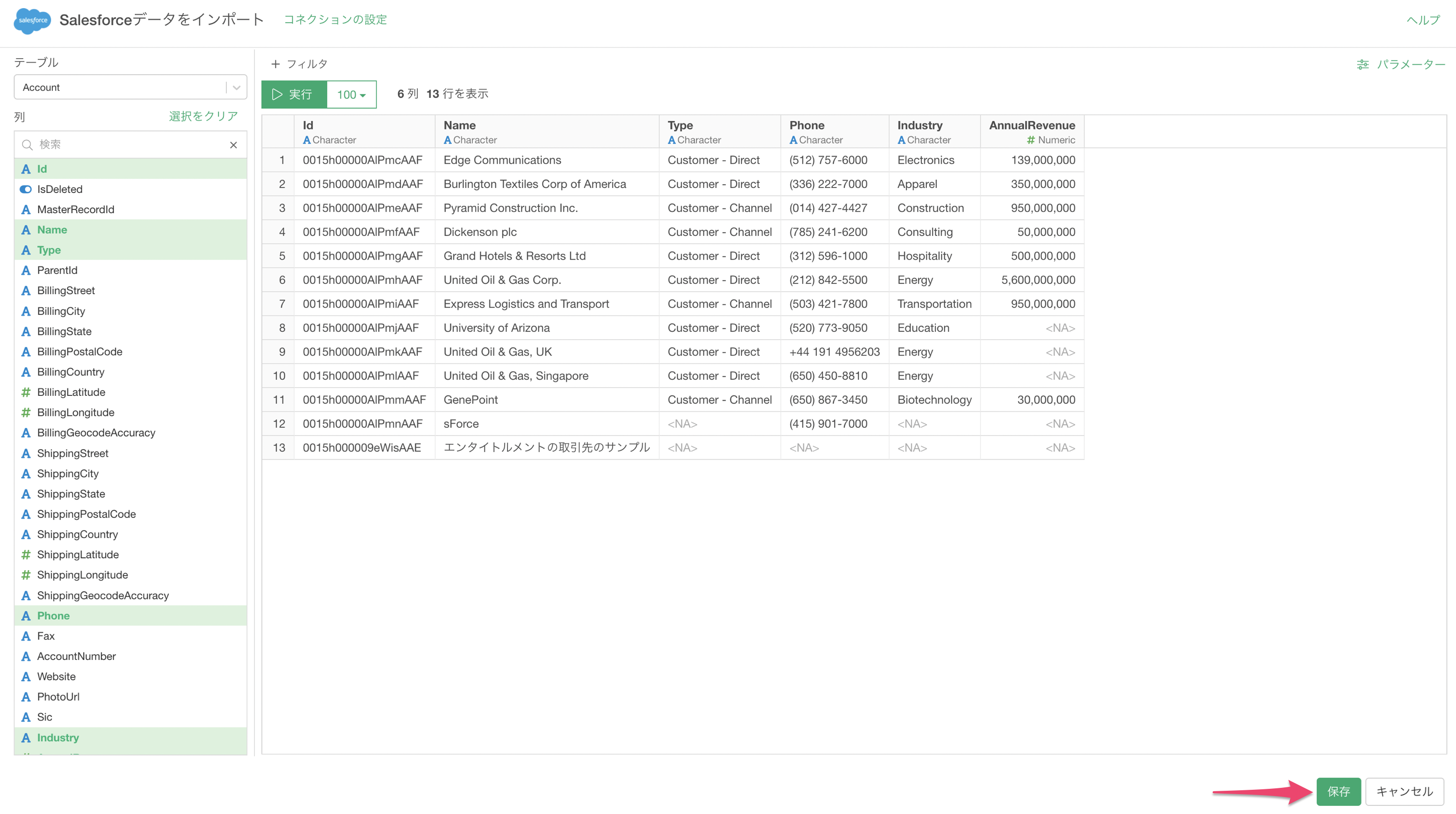Click the Id column header

[x=364, y=132]
